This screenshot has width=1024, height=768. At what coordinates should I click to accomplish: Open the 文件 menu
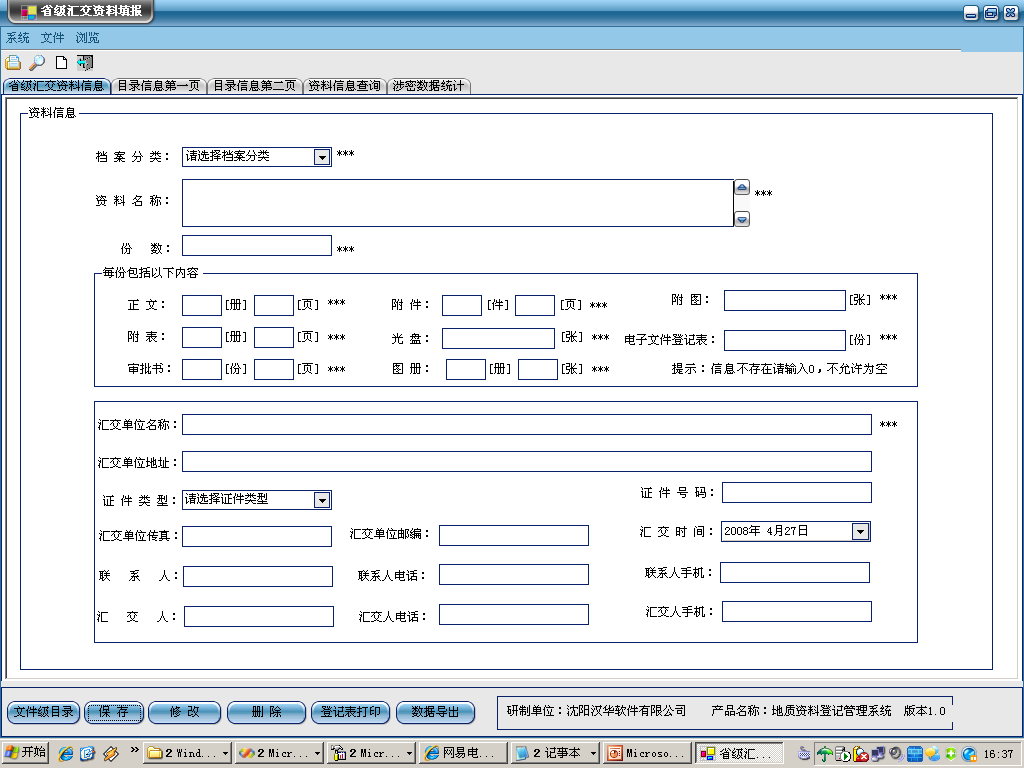pyautogui.click(x=52, y=38)
